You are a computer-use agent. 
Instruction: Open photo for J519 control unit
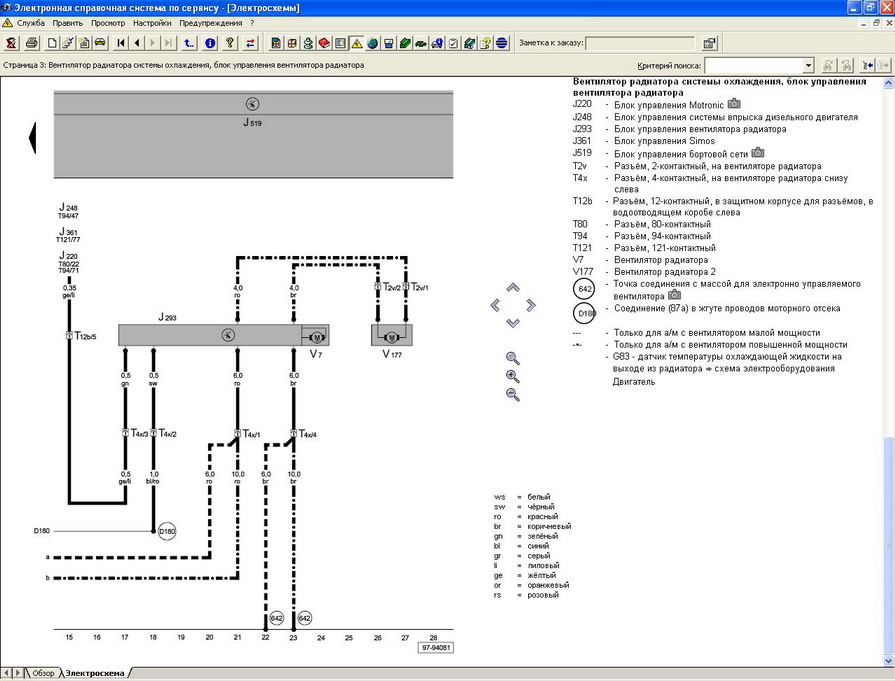coord(758,153)
